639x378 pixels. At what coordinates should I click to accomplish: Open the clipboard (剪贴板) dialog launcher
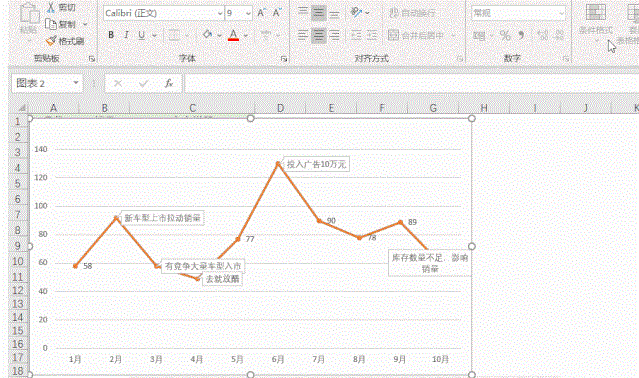click(92, 59)
